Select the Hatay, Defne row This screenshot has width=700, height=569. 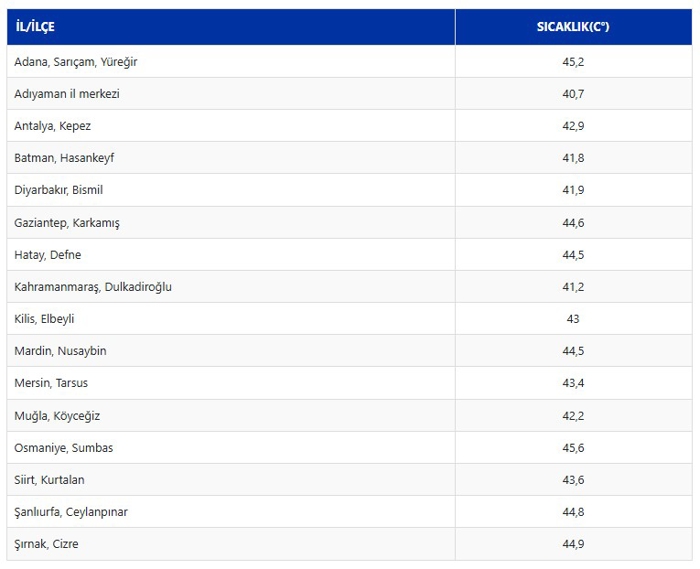pyautogui.click(x=47, y=255)
